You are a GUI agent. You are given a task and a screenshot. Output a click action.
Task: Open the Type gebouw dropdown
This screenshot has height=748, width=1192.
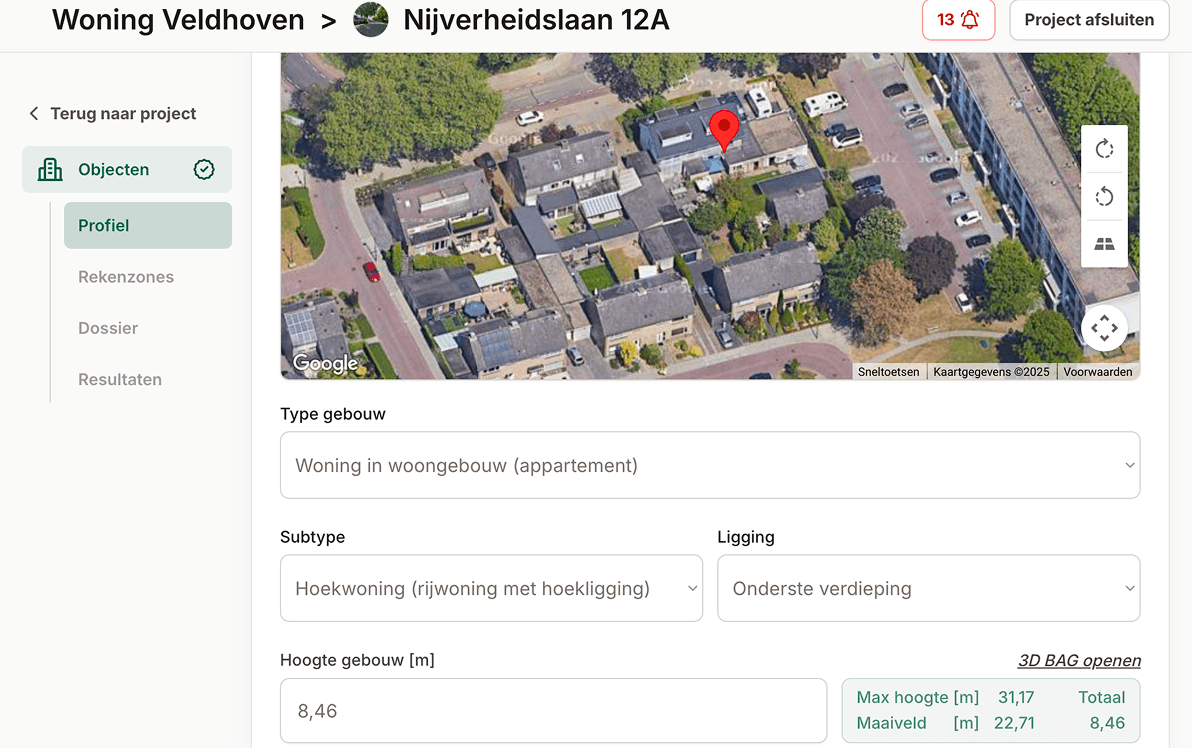click(x=710, y=465)
